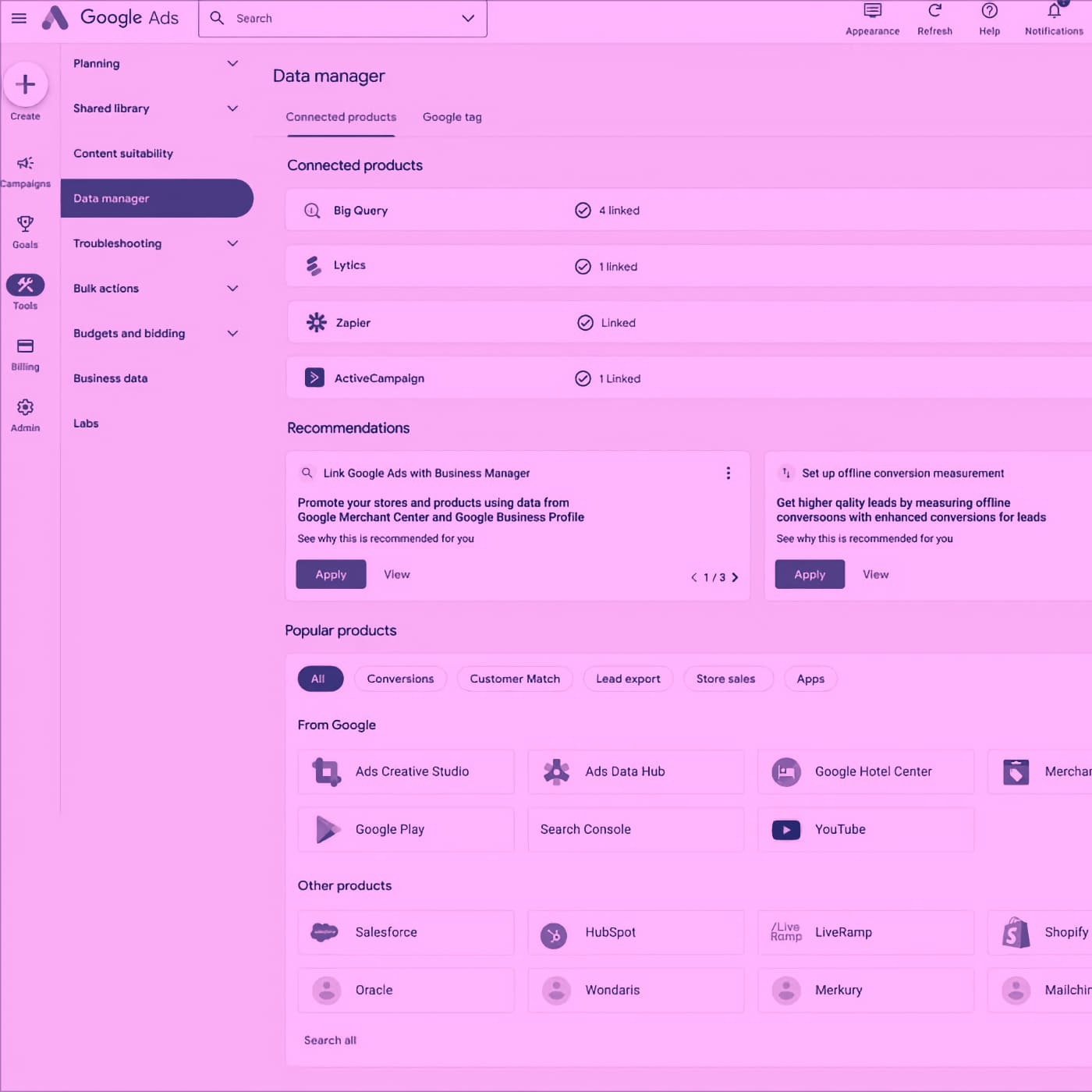Click why recommended link on Business Manager card
The image size is (1092, 1092).
385,538
